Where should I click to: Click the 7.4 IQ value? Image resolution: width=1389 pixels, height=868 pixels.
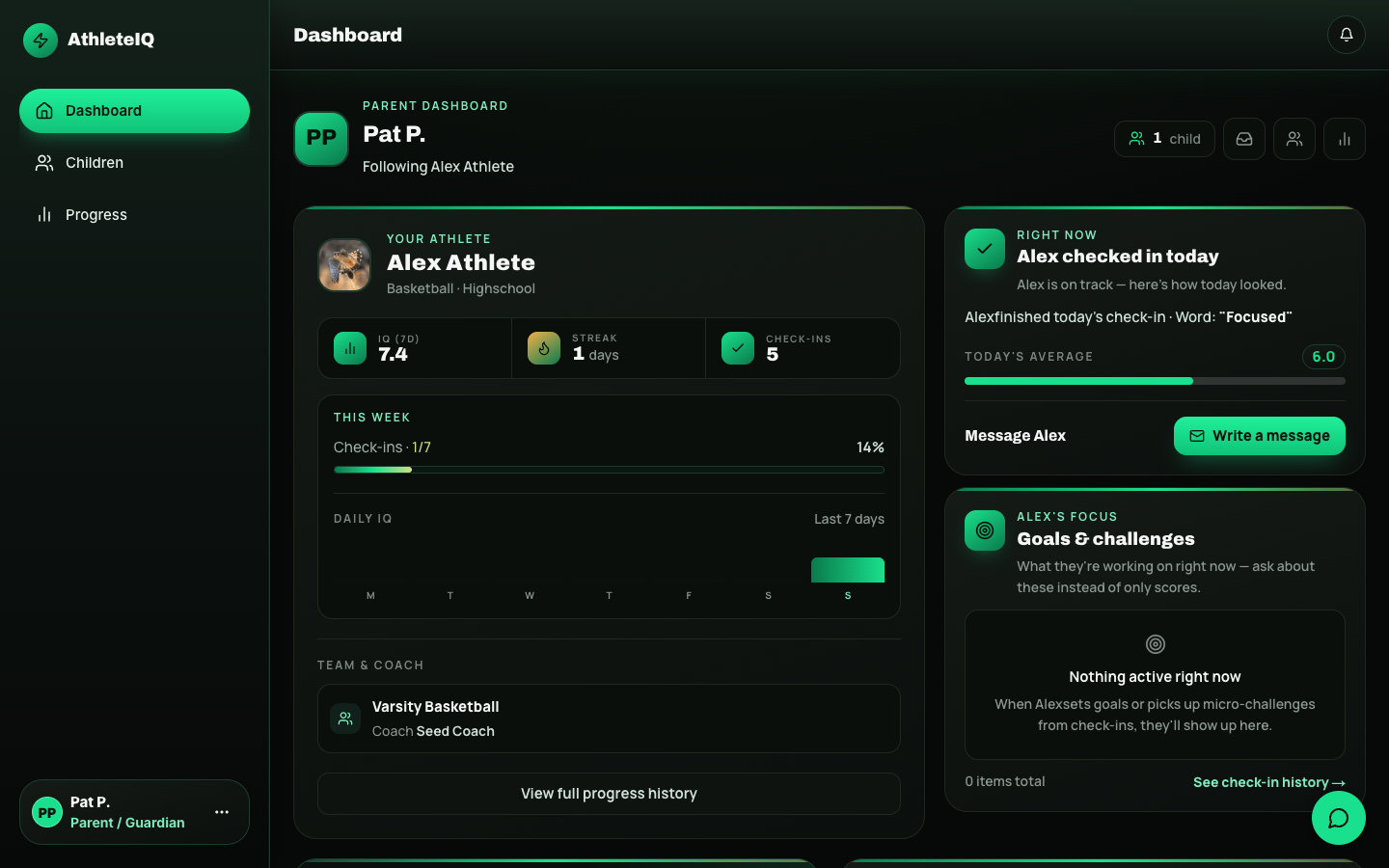point(393,354)
